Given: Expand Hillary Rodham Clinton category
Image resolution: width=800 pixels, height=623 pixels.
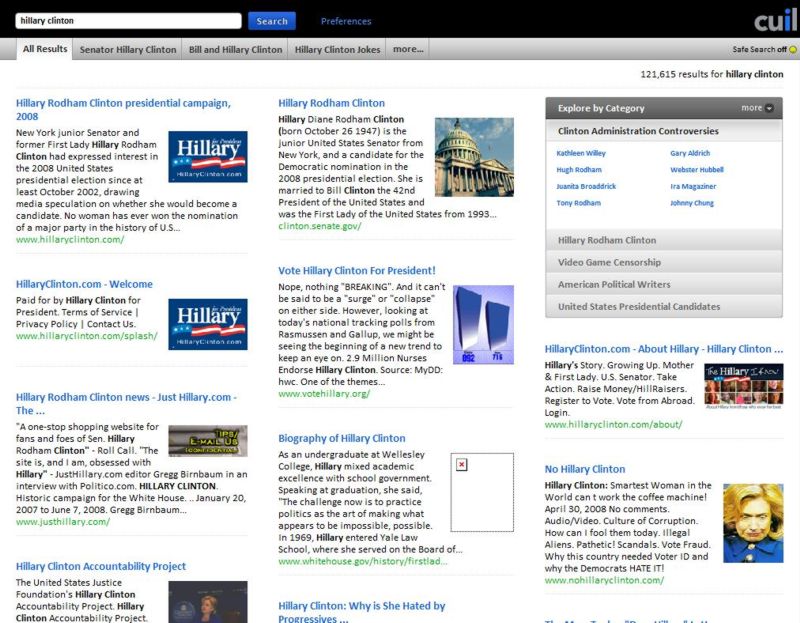Looking at the screenshot, I should coord(664,240).
